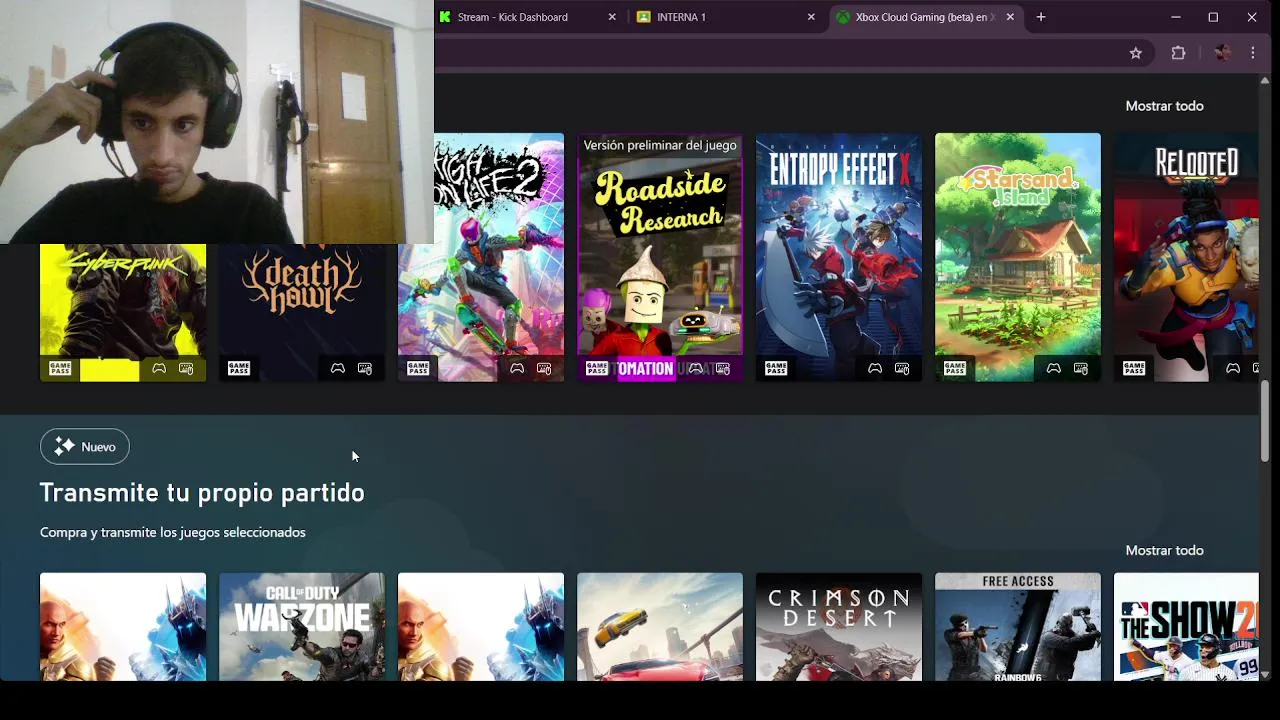Click the scrollbar down arrow
Viewport: 1280px width, 720px height.
[x=1266, y=674]
